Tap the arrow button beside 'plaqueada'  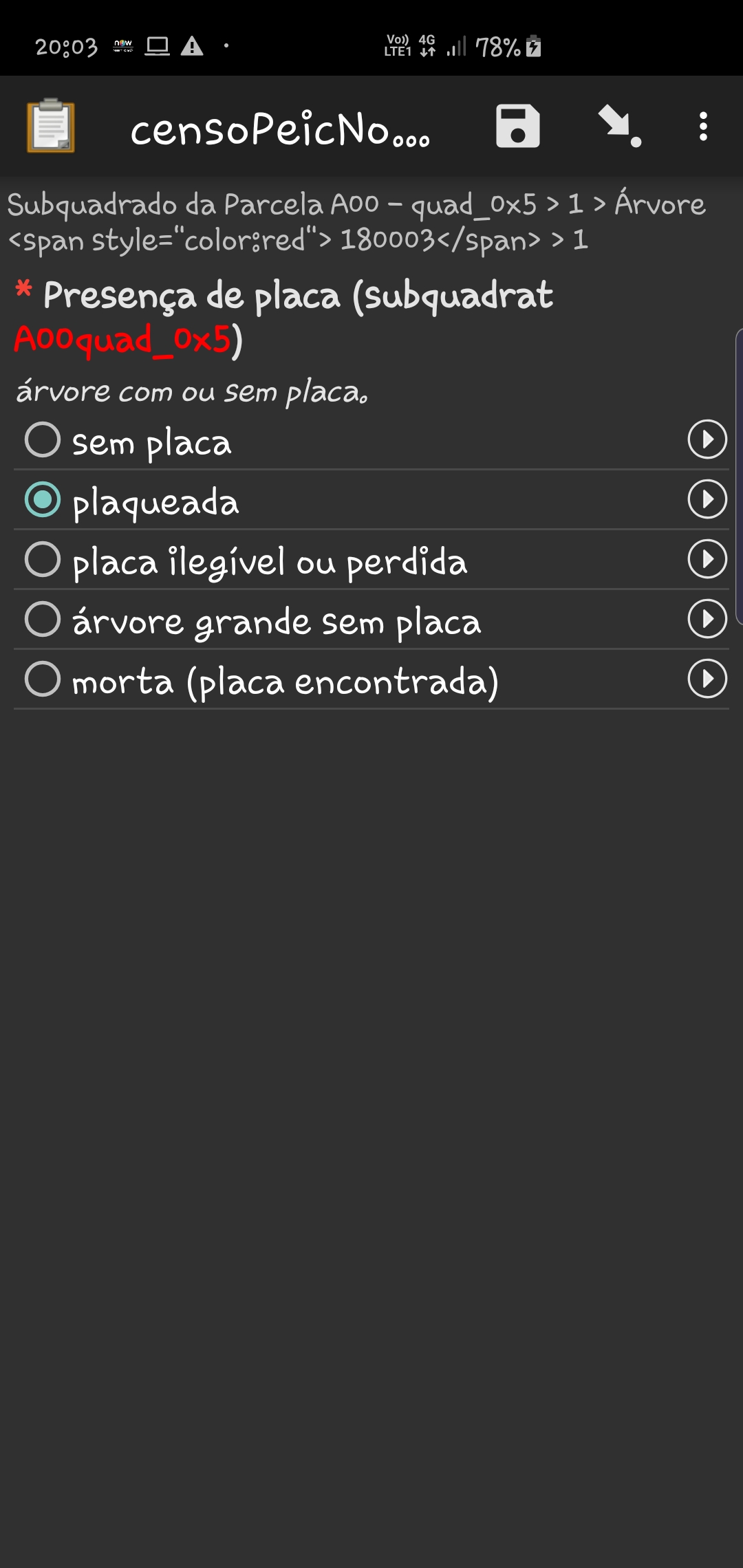click(x=707, y=499)
